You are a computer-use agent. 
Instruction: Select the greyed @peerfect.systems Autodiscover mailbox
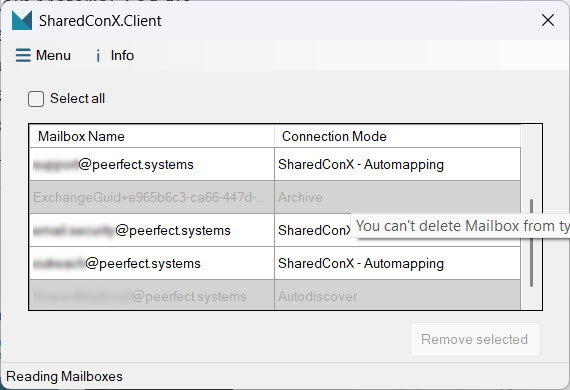(x=152, y=296)
